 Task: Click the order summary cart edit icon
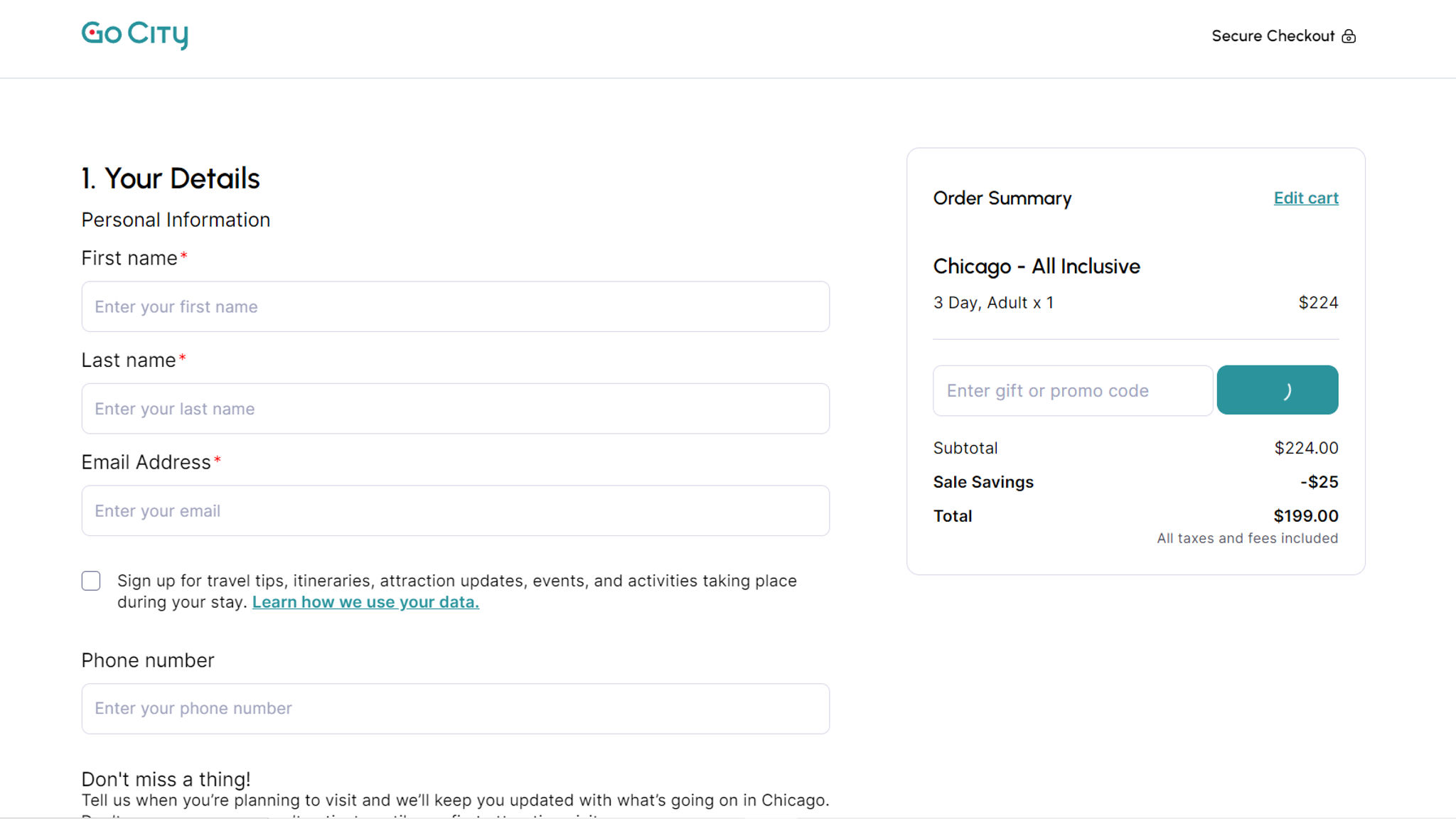coord(1306,198)
